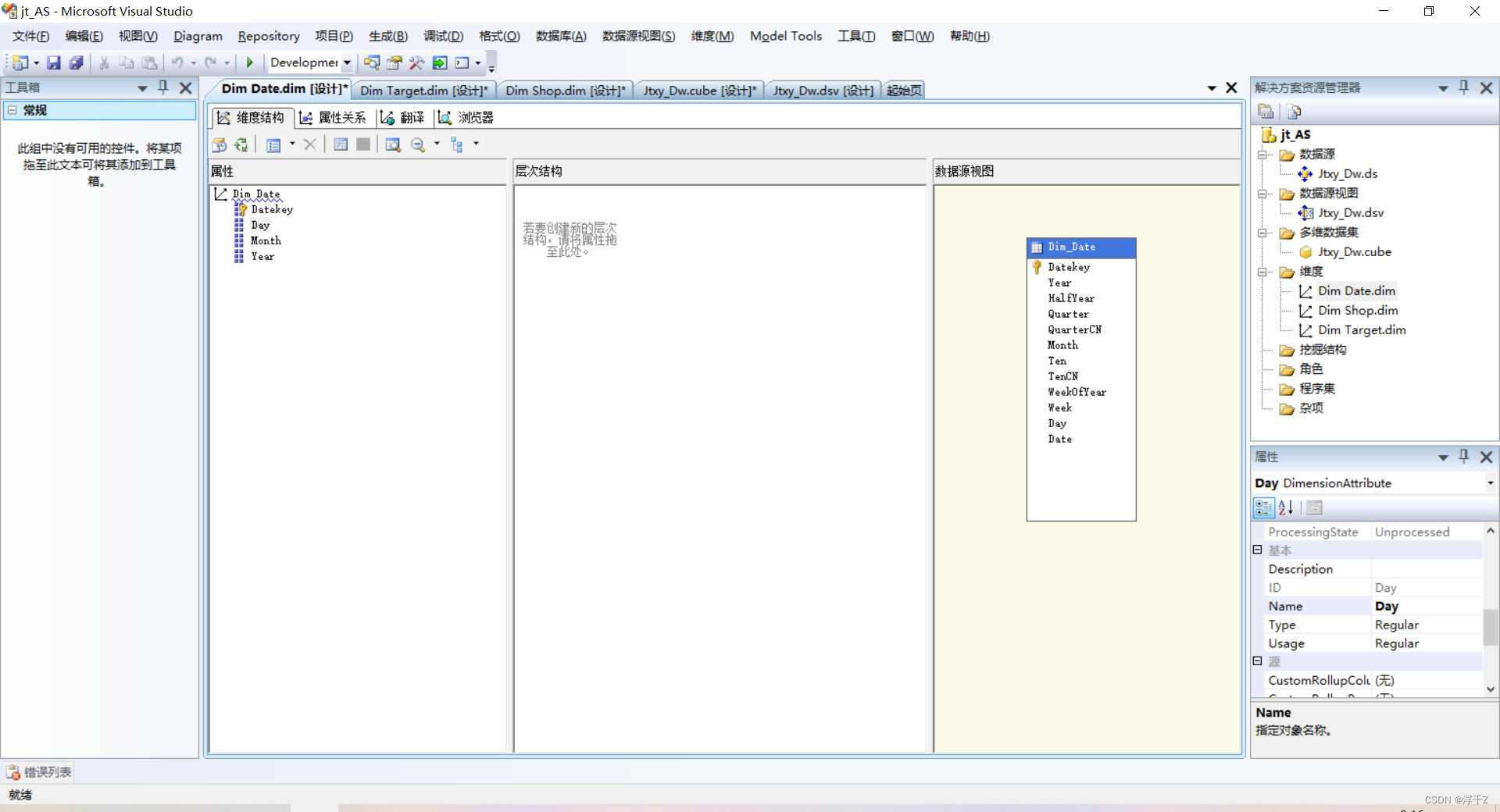Screen dimensions: 1500x812
Task: Click the Dim_Date table header in data source view
Action: coord(1081,248)
